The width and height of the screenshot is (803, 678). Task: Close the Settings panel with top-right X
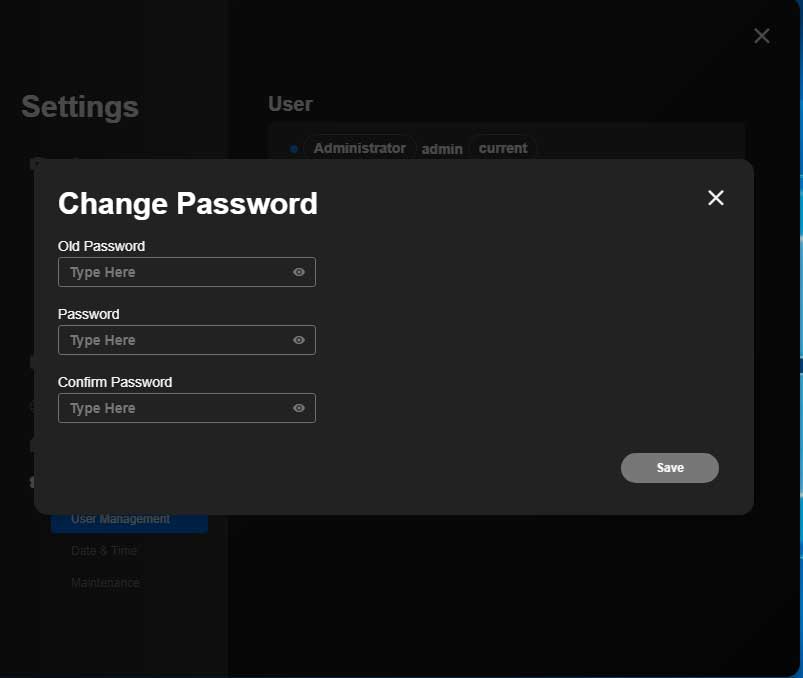(761, 36)
